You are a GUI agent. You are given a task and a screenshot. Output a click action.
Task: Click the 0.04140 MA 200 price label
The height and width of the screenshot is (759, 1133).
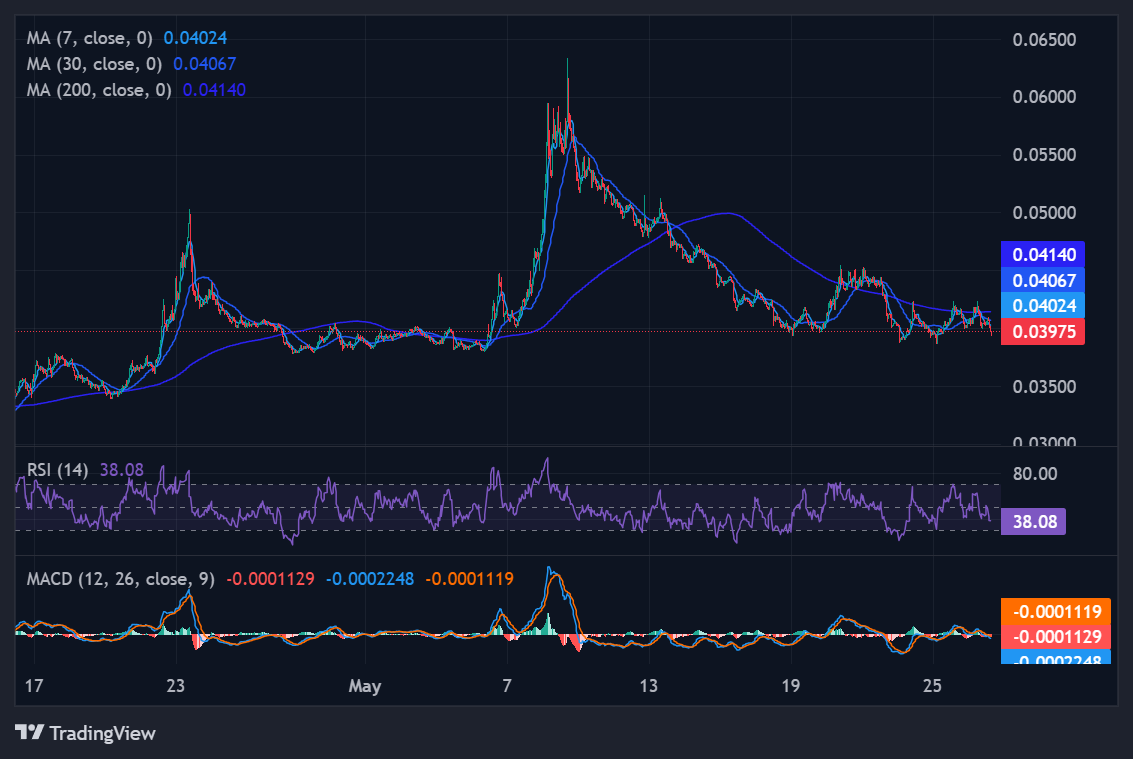click(1043, 254)
